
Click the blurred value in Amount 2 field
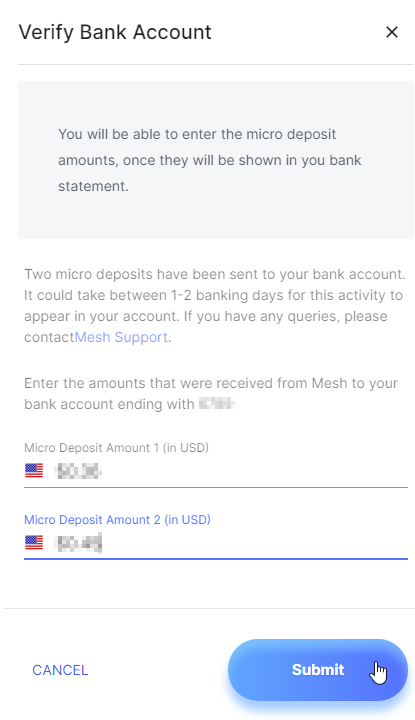[78, 543]
